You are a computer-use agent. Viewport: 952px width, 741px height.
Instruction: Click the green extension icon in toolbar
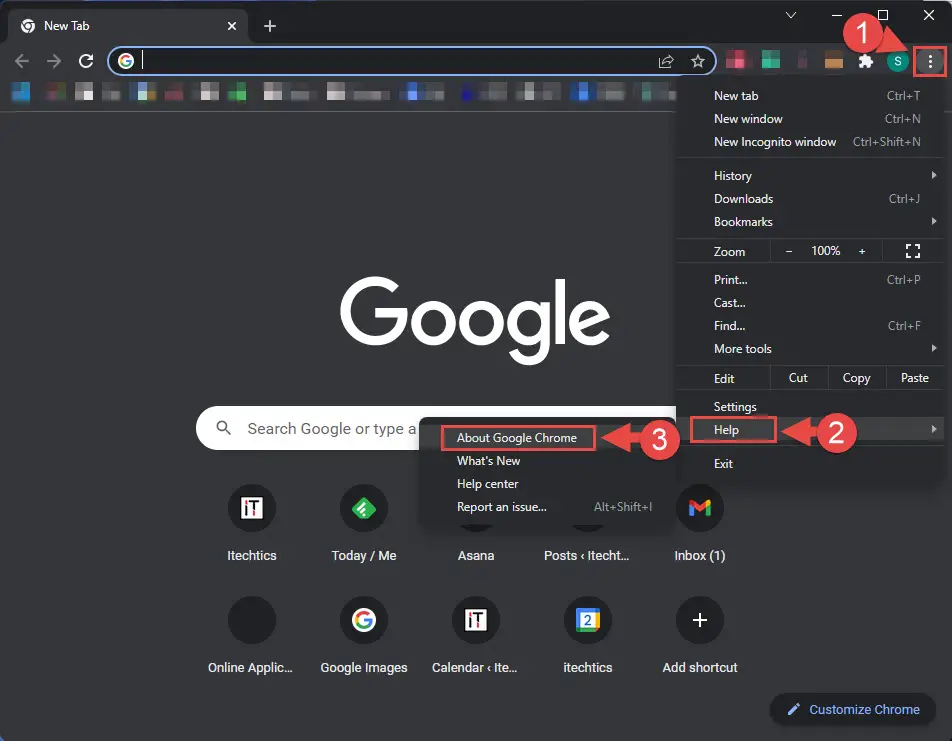770,60
